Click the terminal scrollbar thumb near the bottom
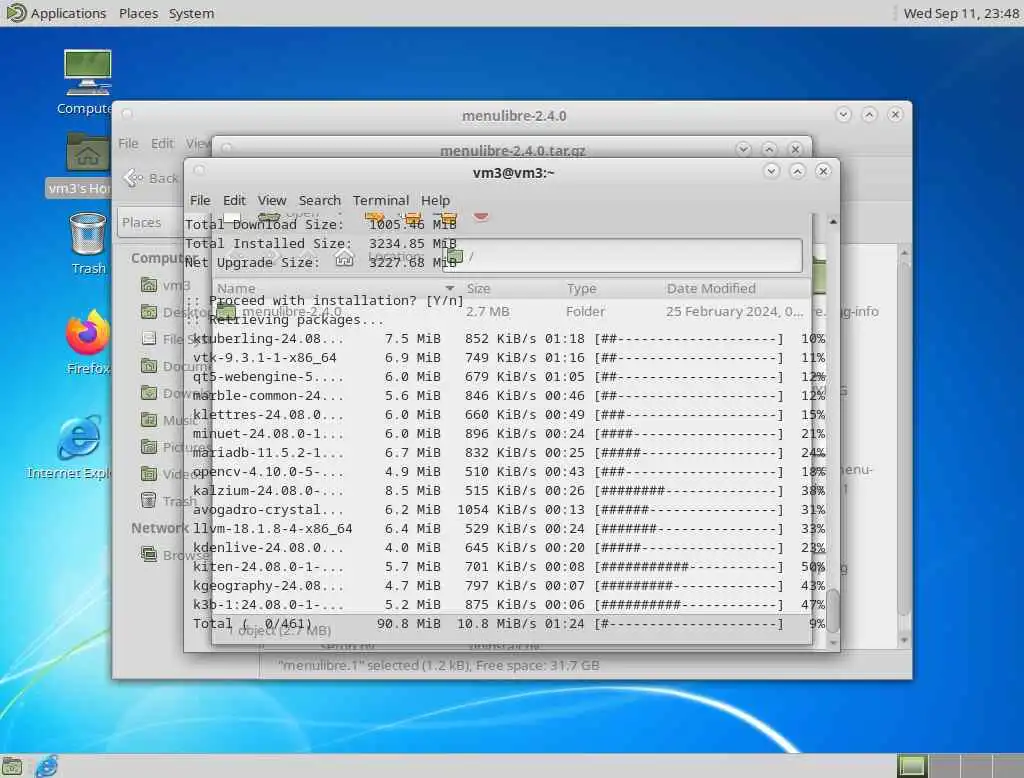This screenshot has height=778, width=1024. (833, 611)
